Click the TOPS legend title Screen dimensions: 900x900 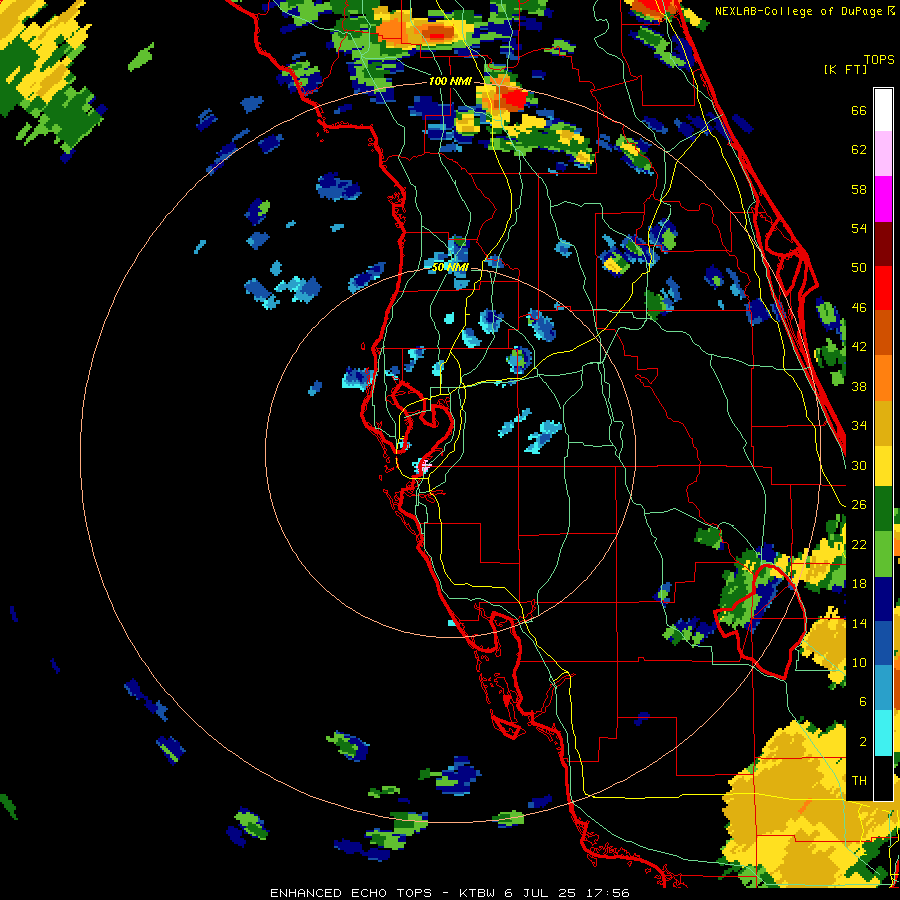pos(879,59)
